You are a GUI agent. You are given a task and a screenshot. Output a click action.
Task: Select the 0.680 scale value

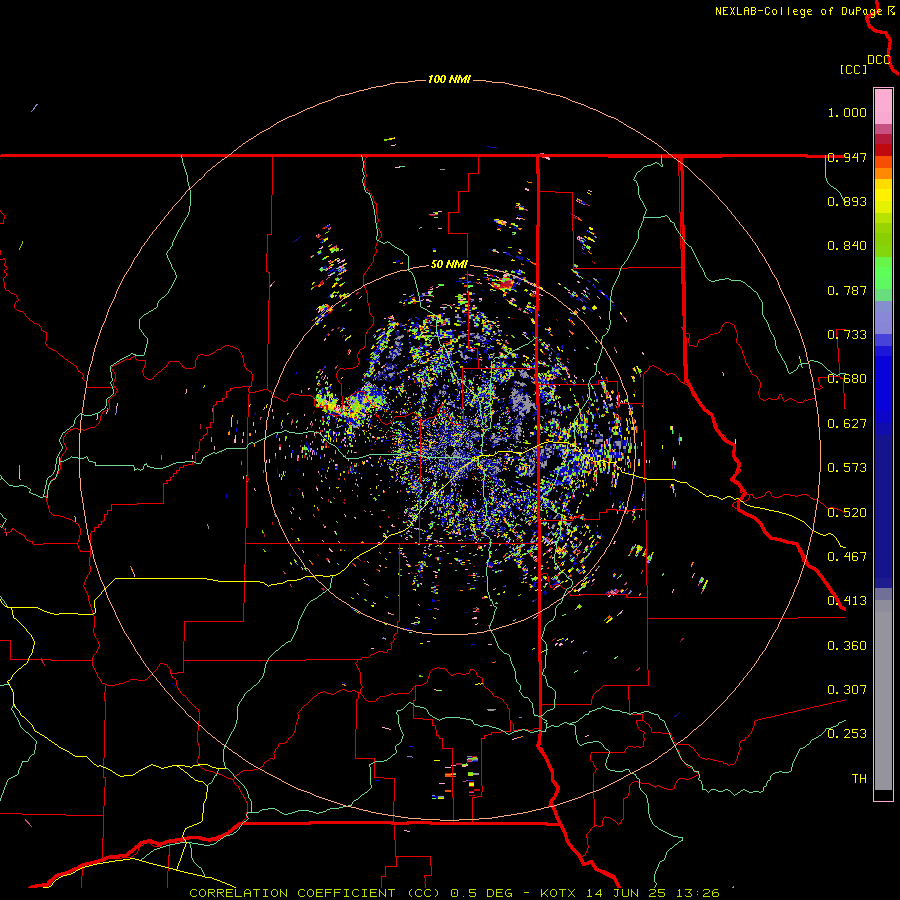pyautogui.click(x=847, y=379)
